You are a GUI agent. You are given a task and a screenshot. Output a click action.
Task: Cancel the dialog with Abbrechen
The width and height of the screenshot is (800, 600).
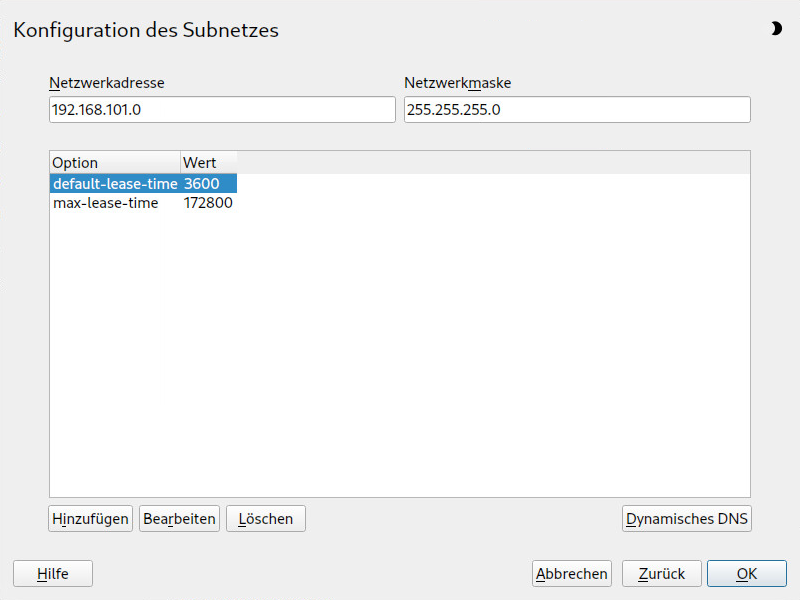(x=572, y=574)
